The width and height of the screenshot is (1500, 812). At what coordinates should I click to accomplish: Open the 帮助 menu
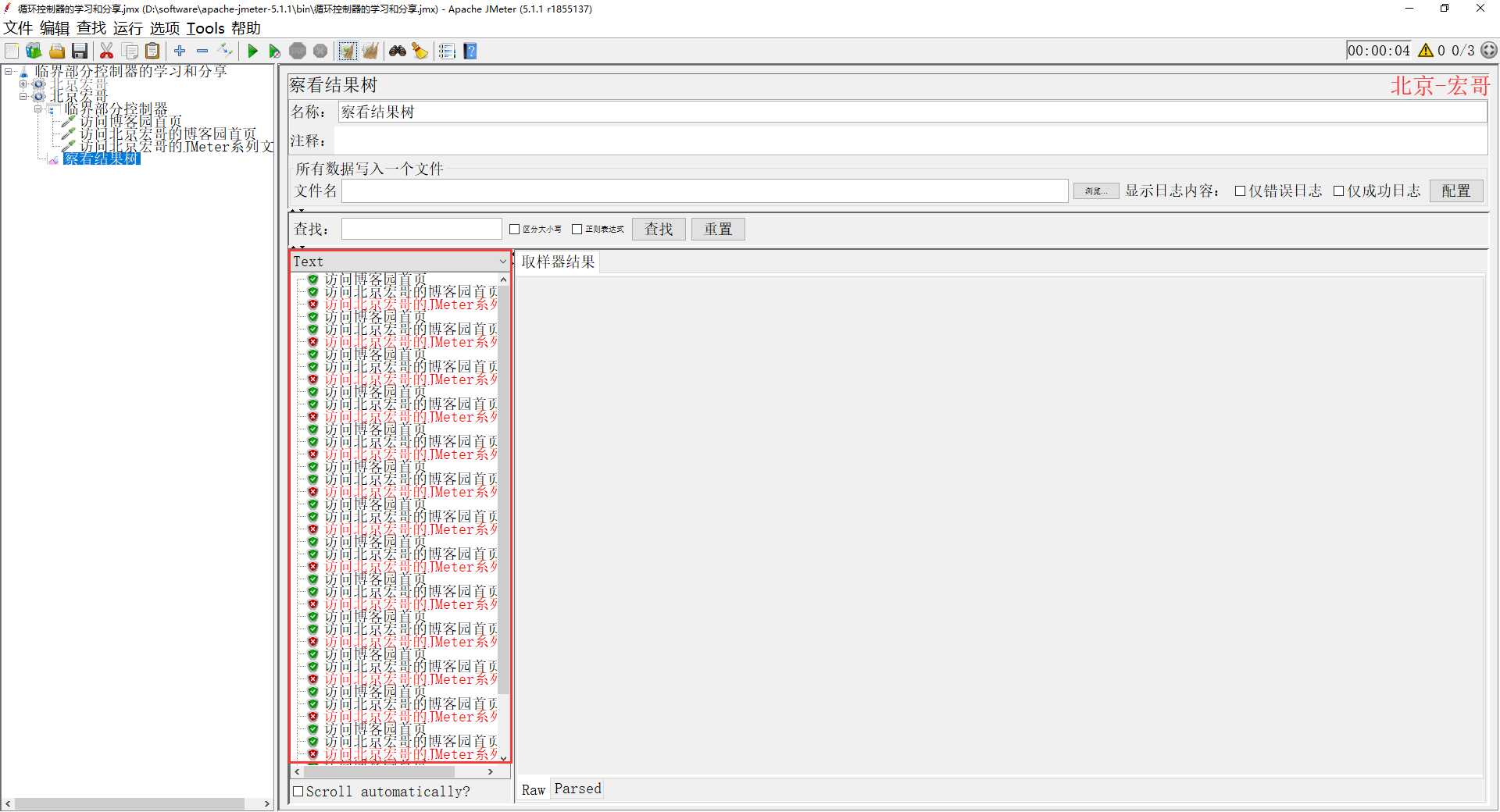[246, 28]
